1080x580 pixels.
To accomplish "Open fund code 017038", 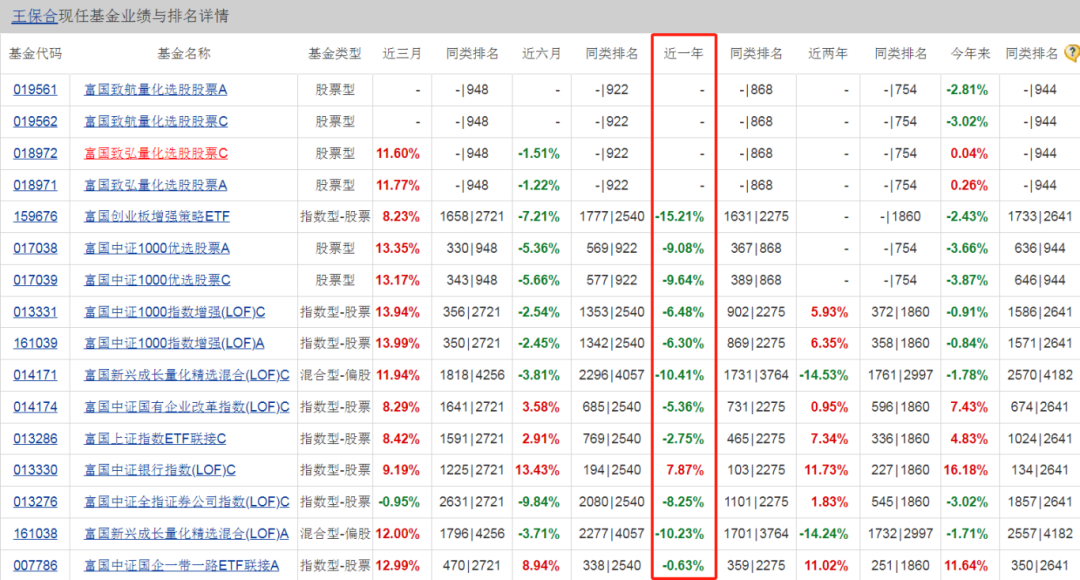I will pyautogui.click(x=35, y=248).
